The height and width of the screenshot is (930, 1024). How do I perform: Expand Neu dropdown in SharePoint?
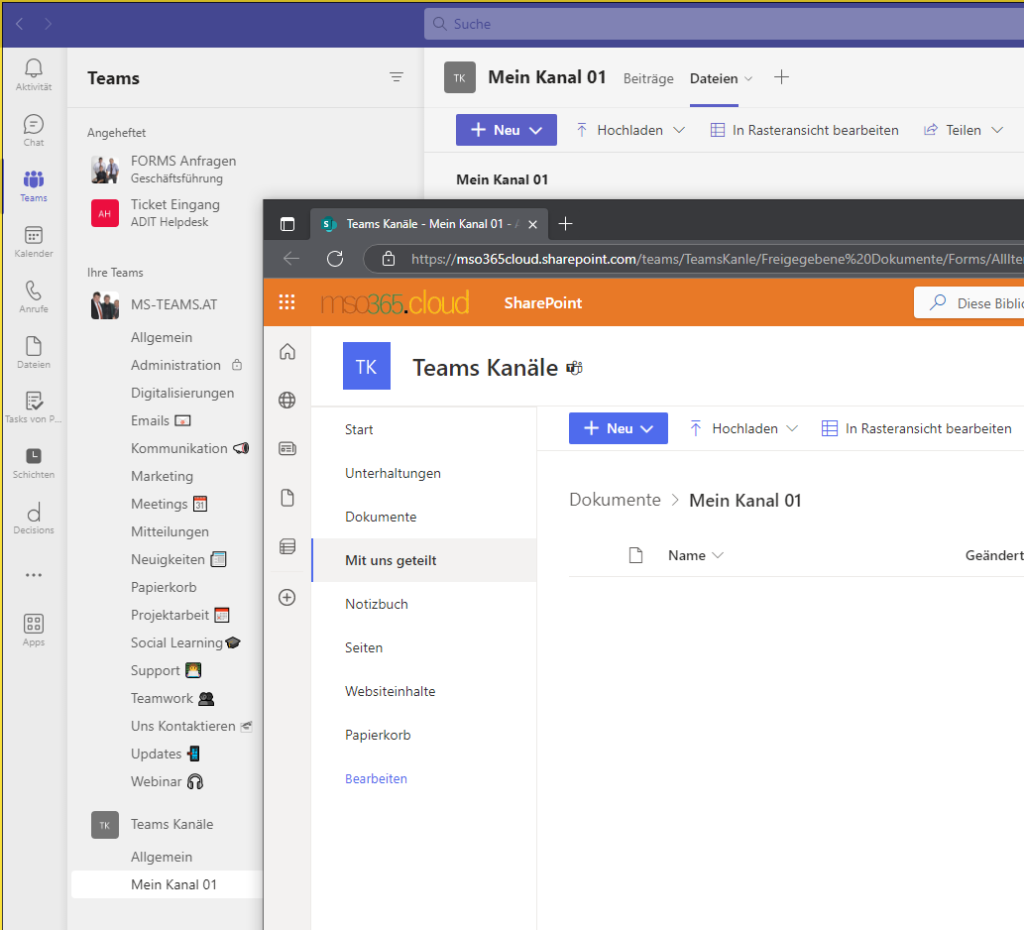tap(647, 428)
